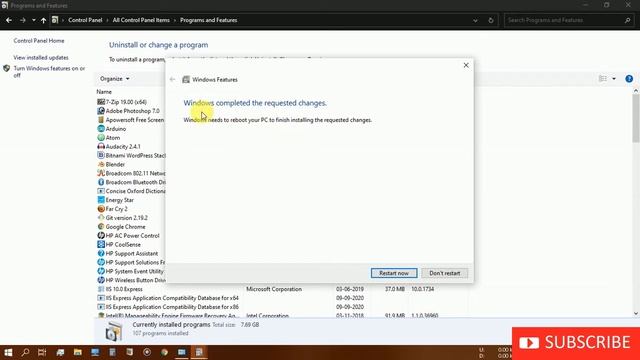
Task: Select the Git version 2.19.2 icon
Action: [x=101, y=218]
